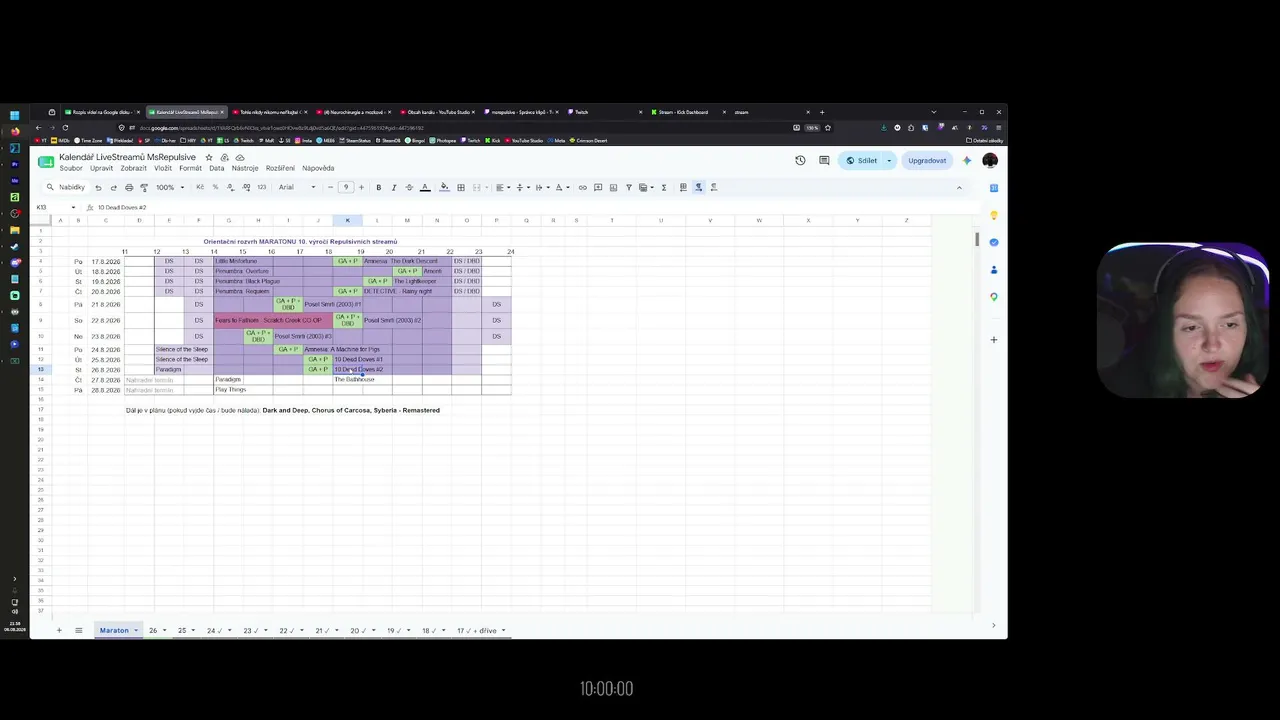Image resolution: width=1280 pixels, height=720 pixels.
Task: Click the functions sigma icon
Action: 664,187
